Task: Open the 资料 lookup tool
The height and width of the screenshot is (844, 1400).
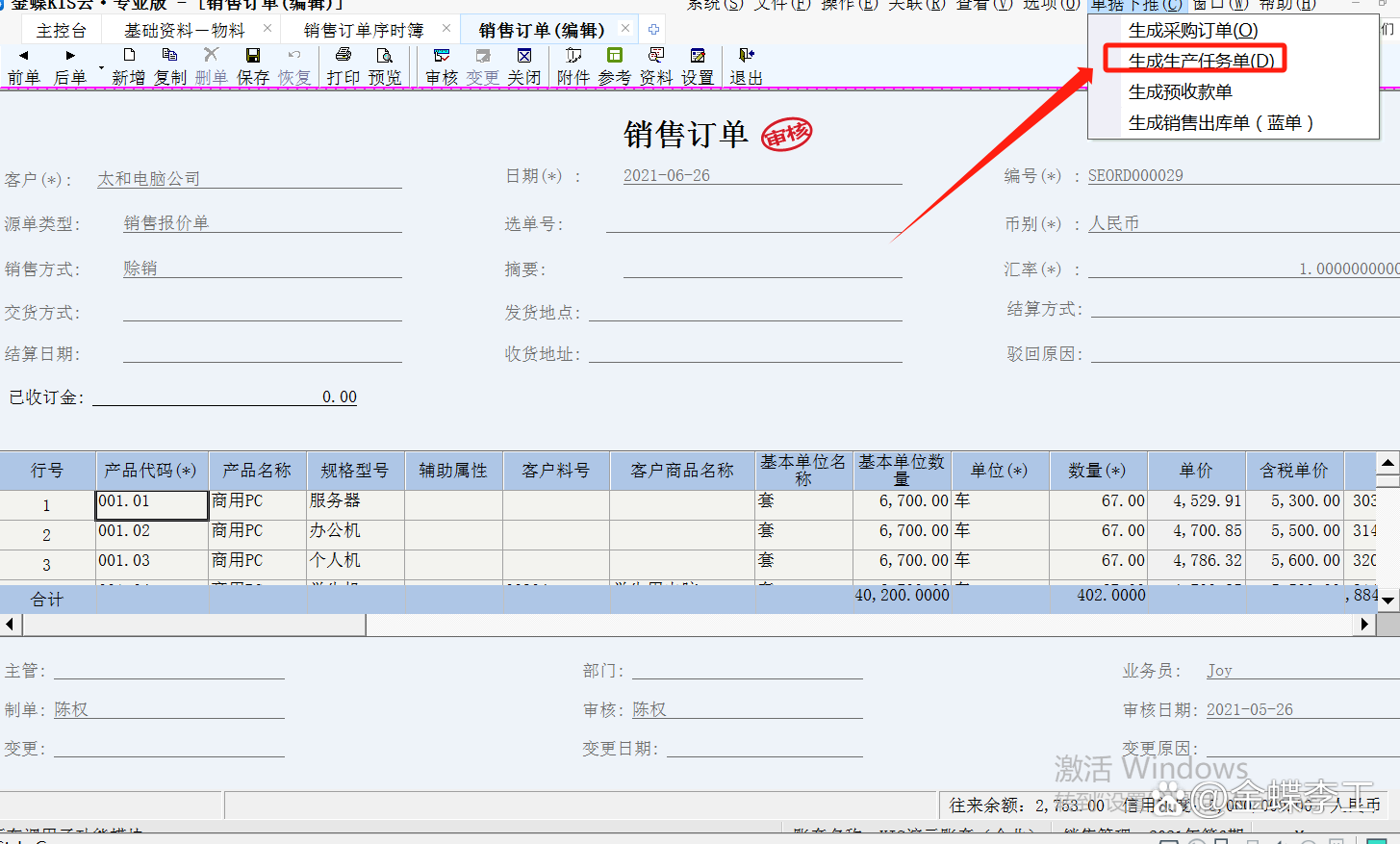Action: (656, 66)
